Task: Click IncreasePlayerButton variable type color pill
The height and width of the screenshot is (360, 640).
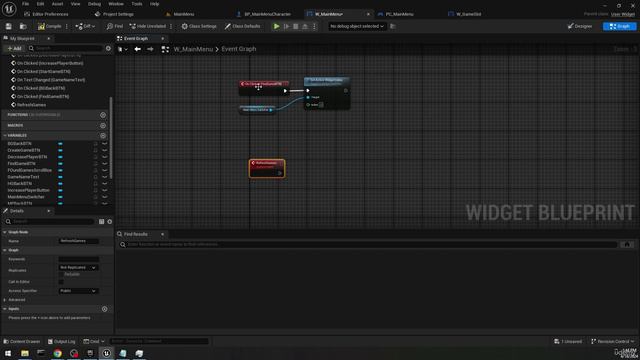Action: (60, 190)
